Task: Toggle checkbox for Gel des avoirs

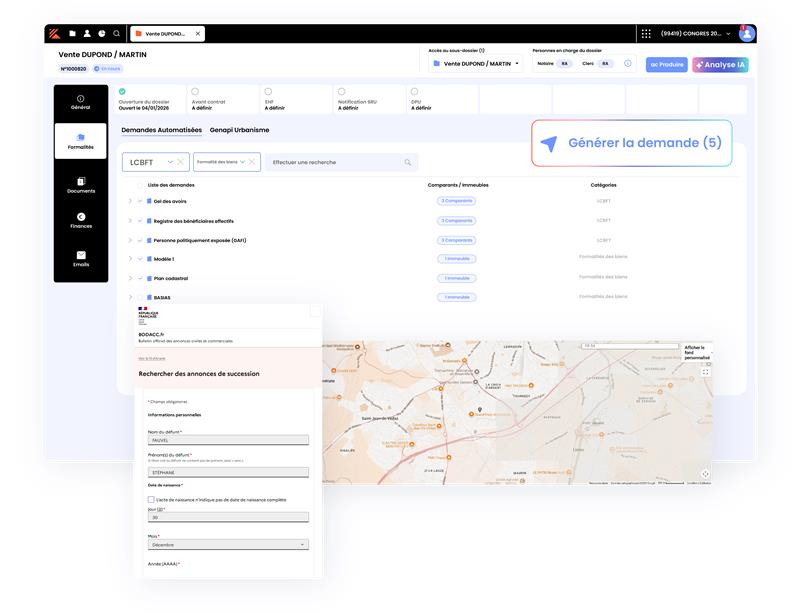Action: [140, 201]
